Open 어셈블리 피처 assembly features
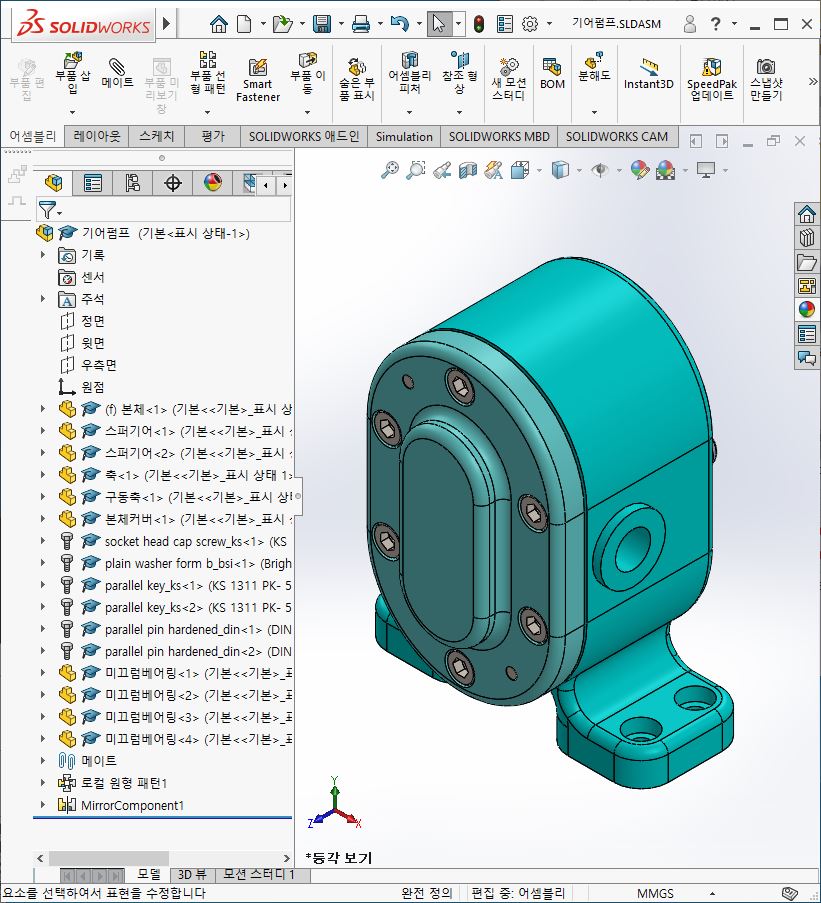The width and height of the screenshot is (821, 903). point(409,73)
